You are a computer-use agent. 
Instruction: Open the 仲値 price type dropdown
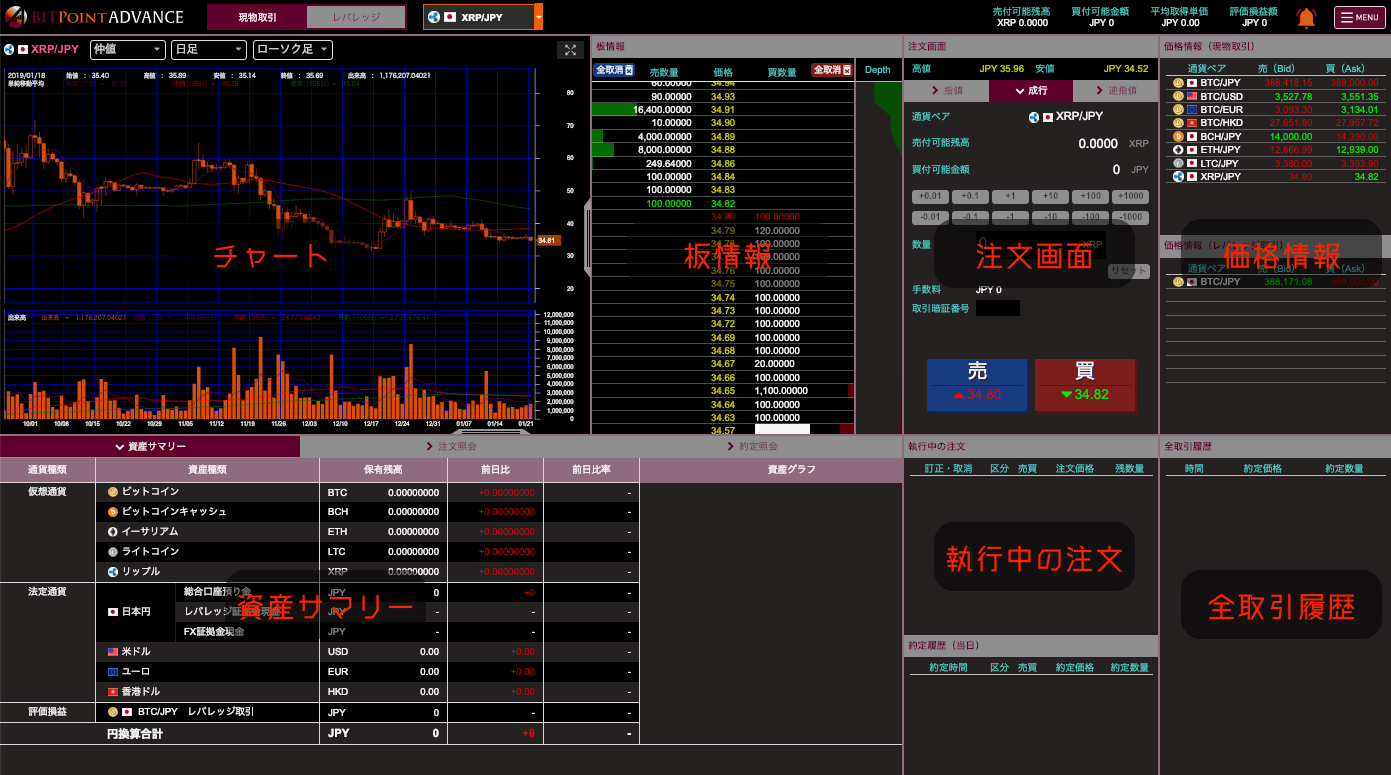point(128,49)
